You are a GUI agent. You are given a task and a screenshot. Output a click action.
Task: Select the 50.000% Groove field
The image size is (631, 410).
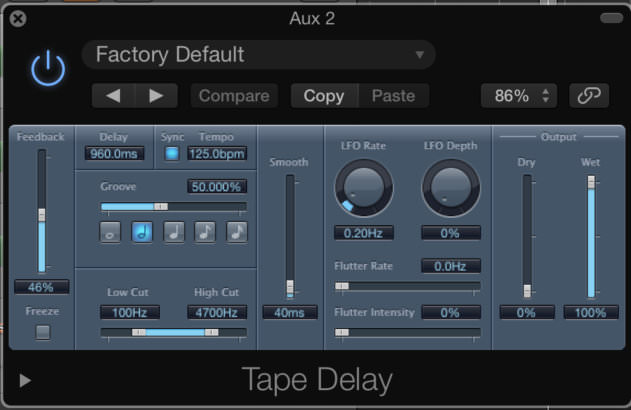pyautogui.click(x=217, y=187)
